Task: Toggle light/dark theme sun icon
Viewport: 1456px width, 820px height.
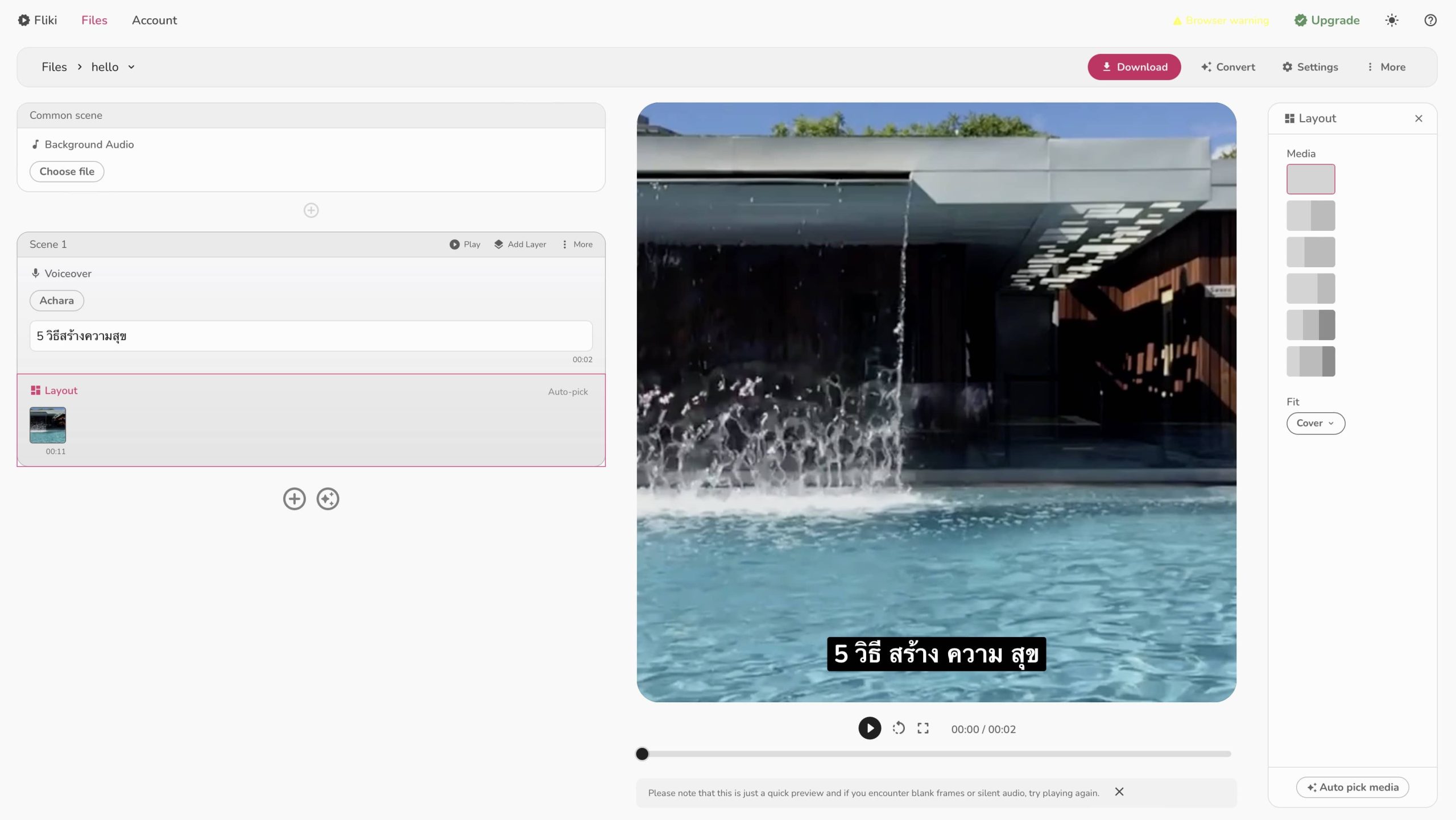Action: click(x=1391, y=20)
